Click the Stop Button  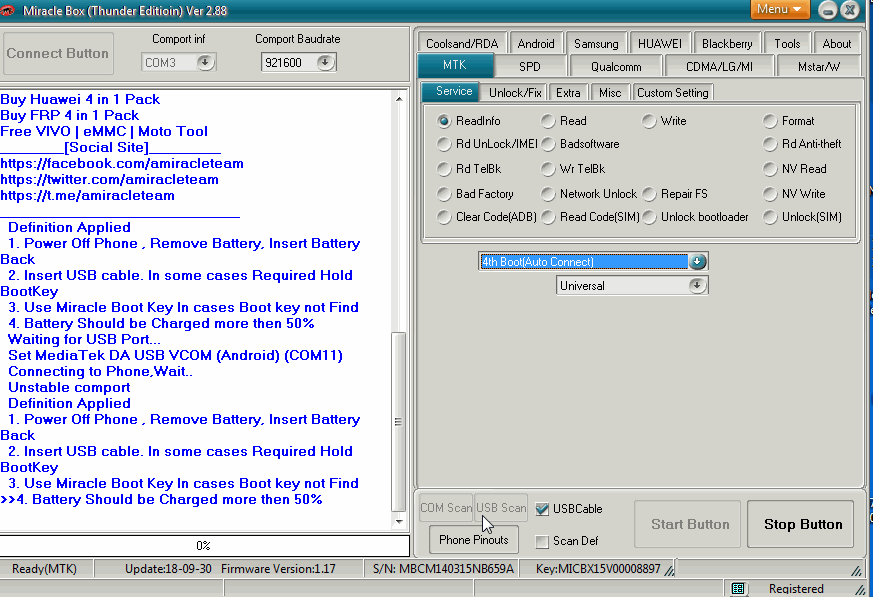pos(801,524)
